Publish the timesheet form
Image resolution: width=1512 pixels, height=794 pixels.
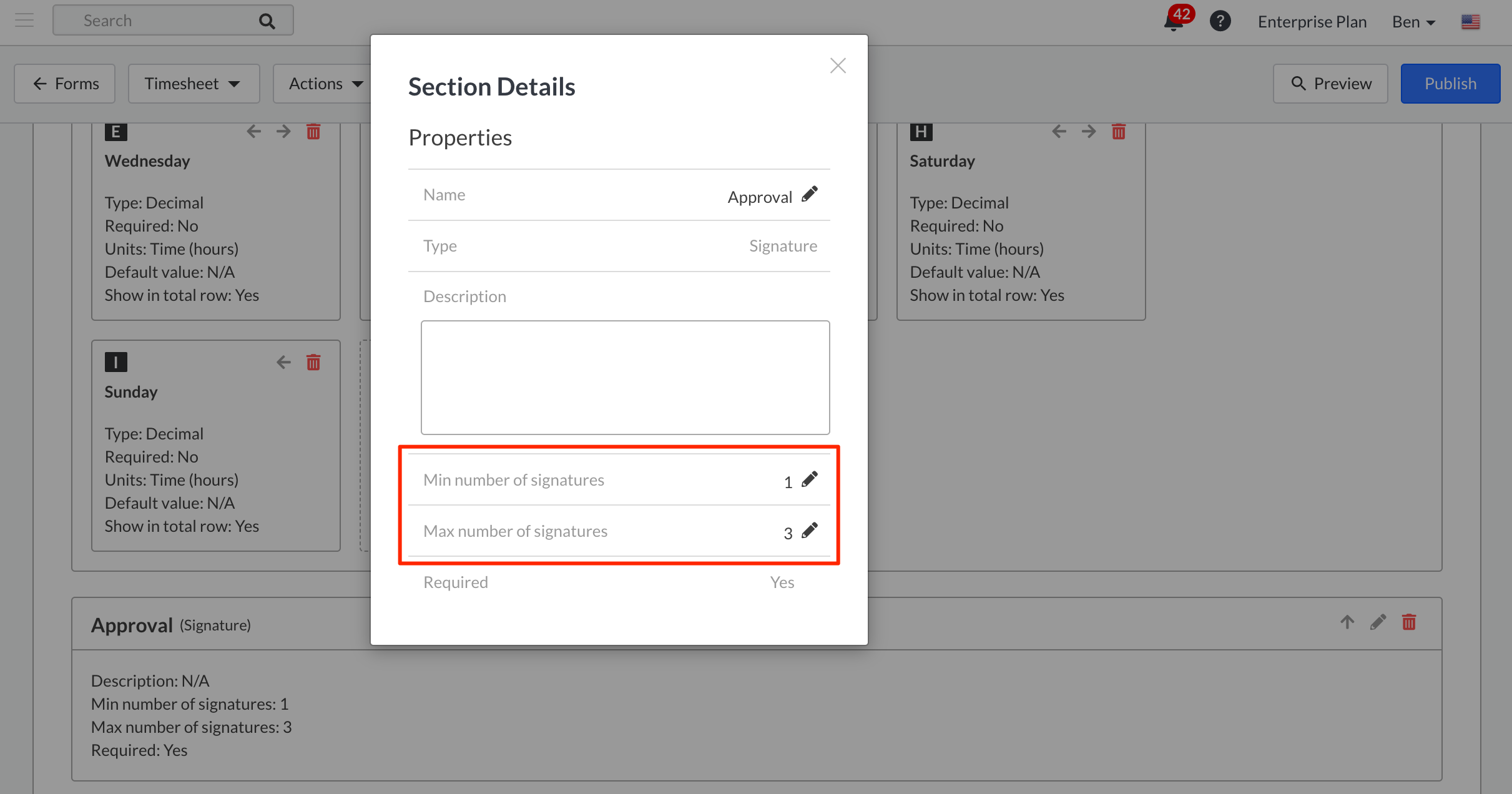click(1450, 83)
